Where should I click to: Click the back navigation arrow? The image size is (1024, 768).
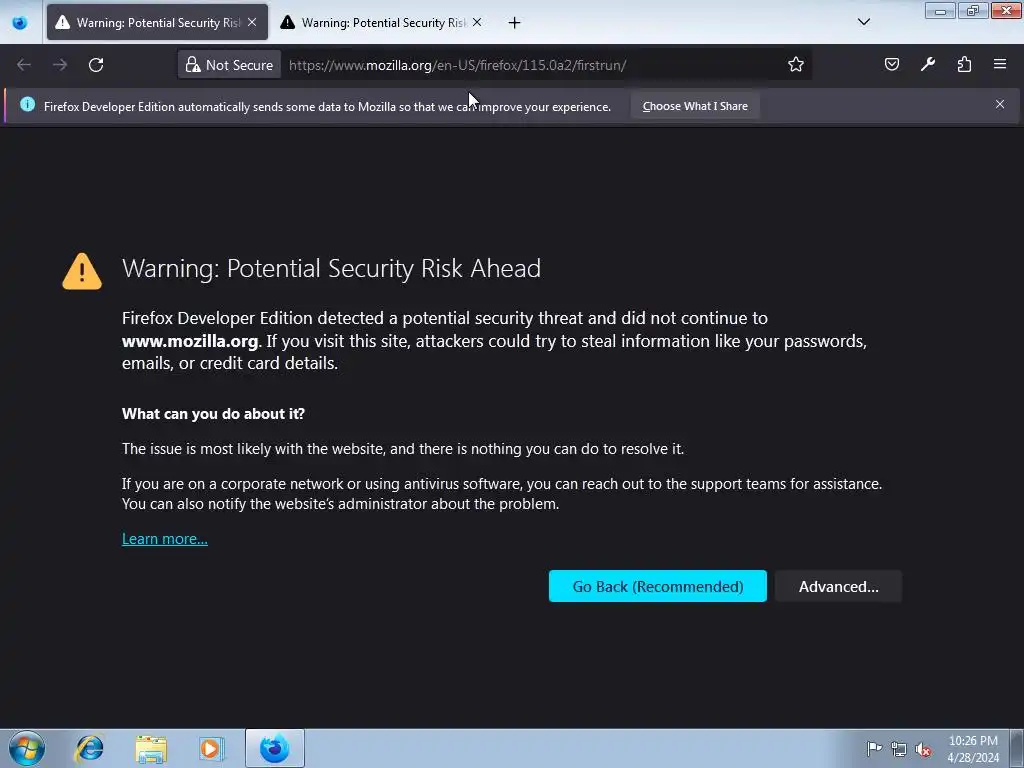click(x=24, y=65)
